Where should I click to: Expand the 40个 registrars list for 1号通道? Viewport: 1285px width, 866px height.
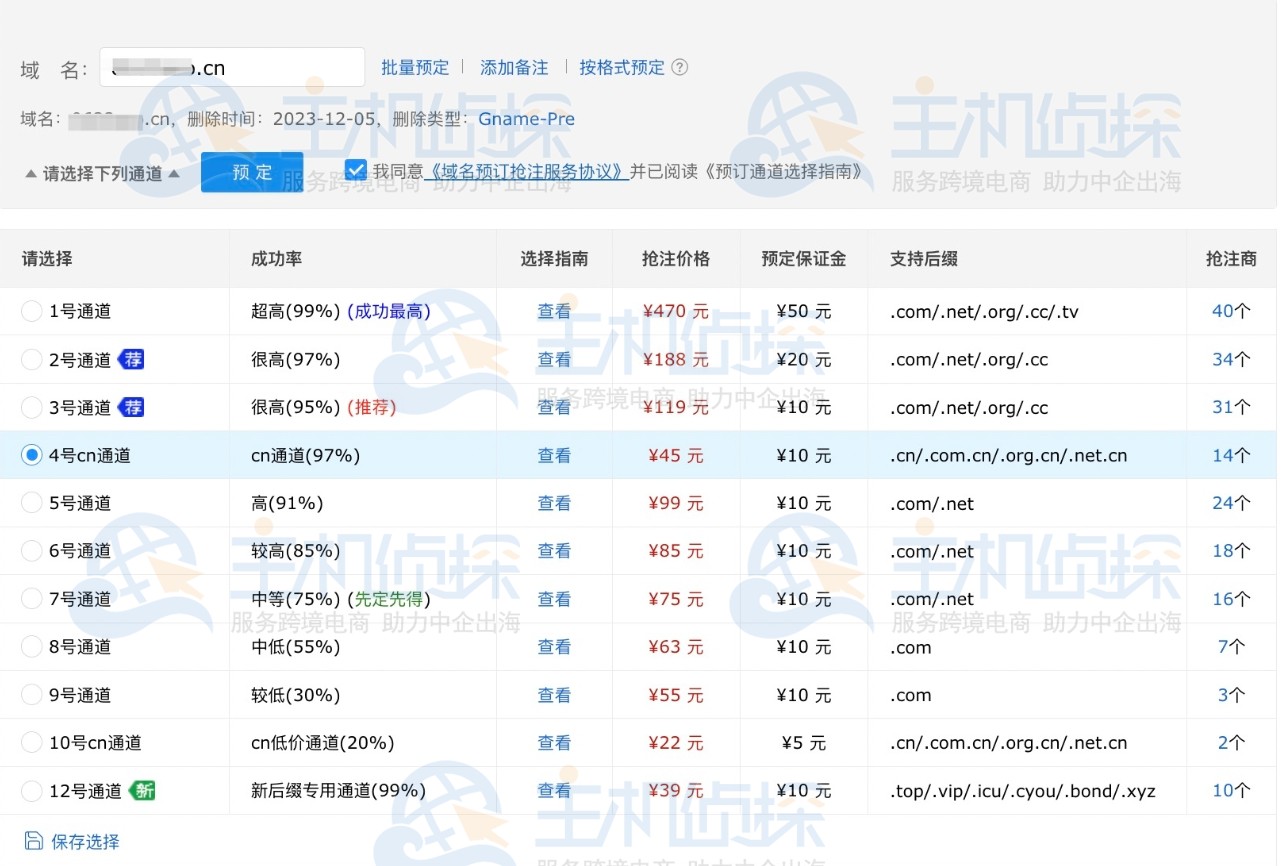click(1230, 311)
